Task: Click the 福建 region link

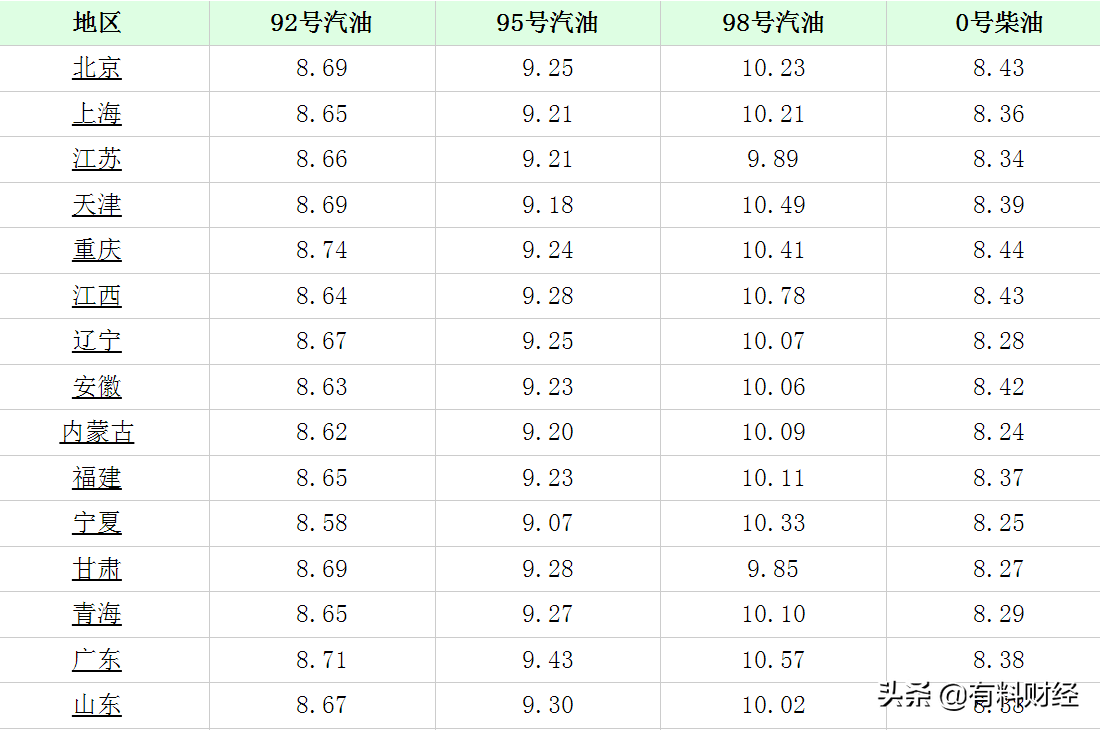Action: (97, 478)
